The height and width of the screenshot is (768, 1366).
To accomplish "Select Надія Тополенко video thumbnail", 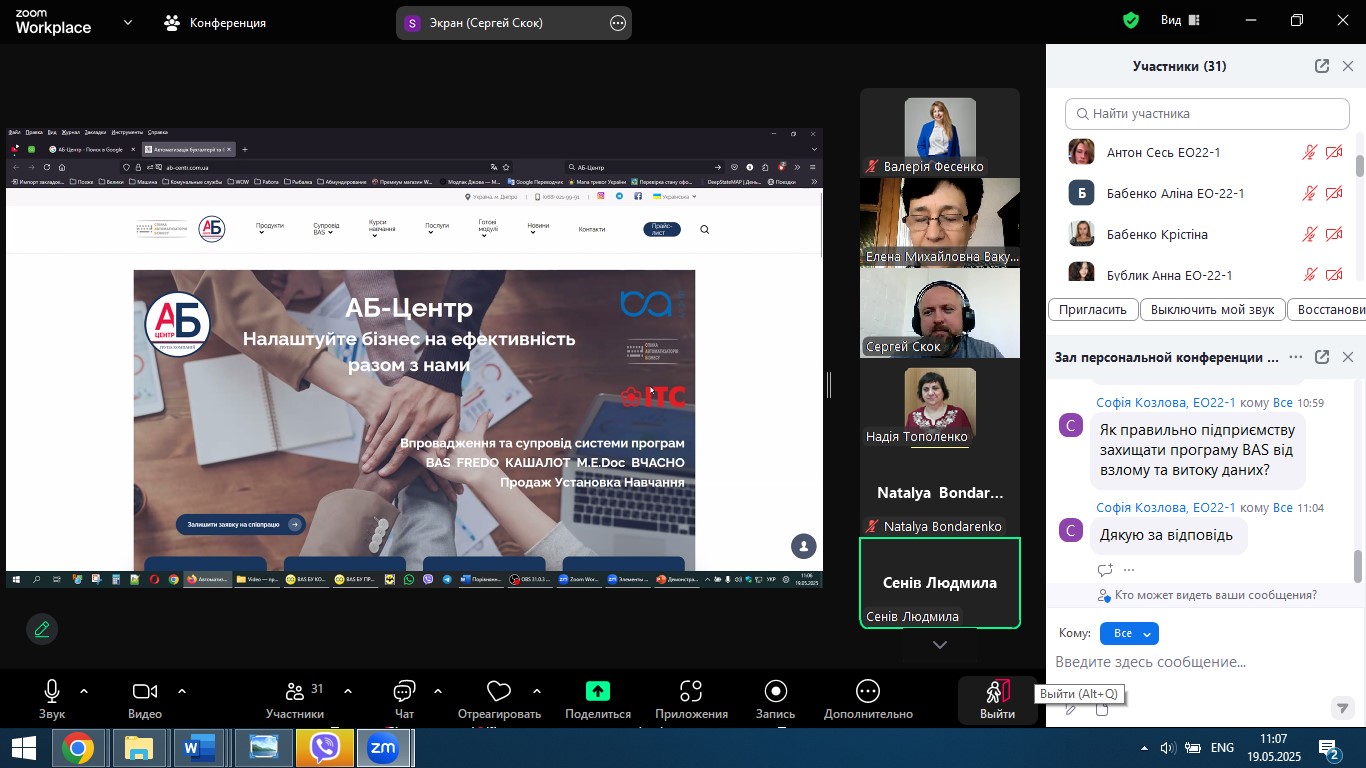I will point(940,403).
